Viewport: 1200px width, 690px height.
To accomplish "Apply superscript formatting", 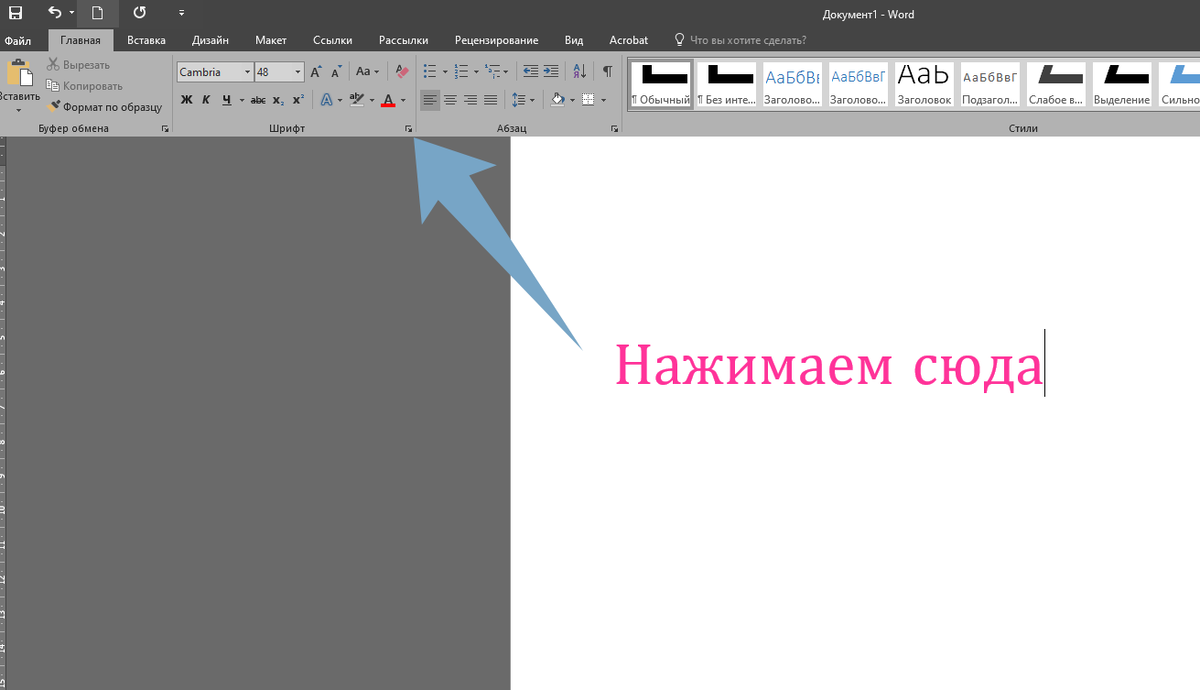I will pyautogui.click(x=299, y=98).
